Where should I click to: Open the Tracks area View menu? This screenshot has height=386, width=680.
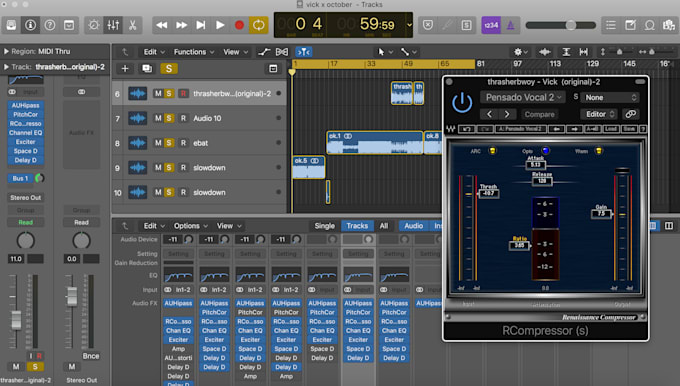(x=235, y=52)
